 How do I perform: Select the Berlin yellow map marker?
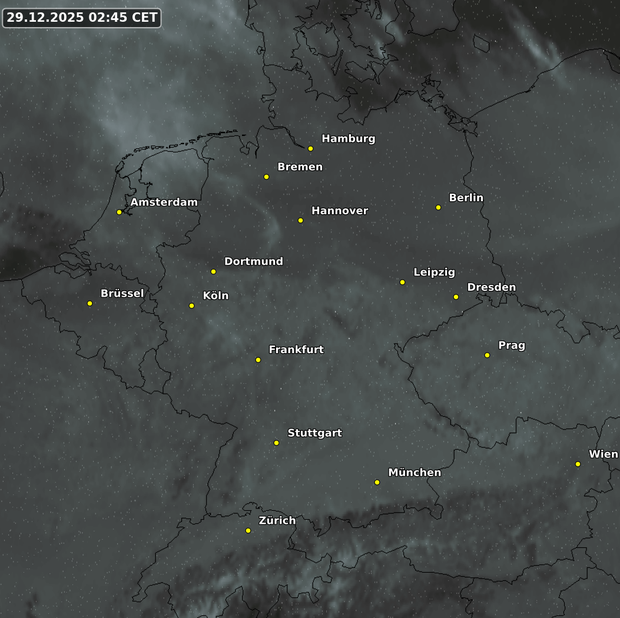438,207
